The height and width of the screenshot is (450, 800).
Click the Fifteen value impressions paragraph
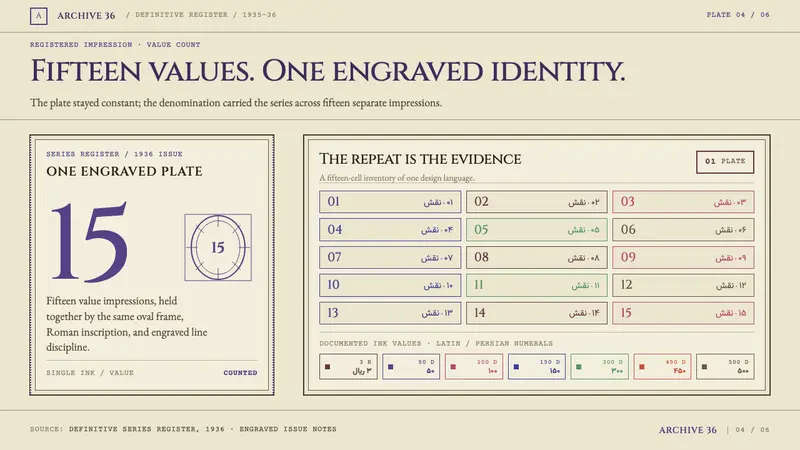[127, 324]
